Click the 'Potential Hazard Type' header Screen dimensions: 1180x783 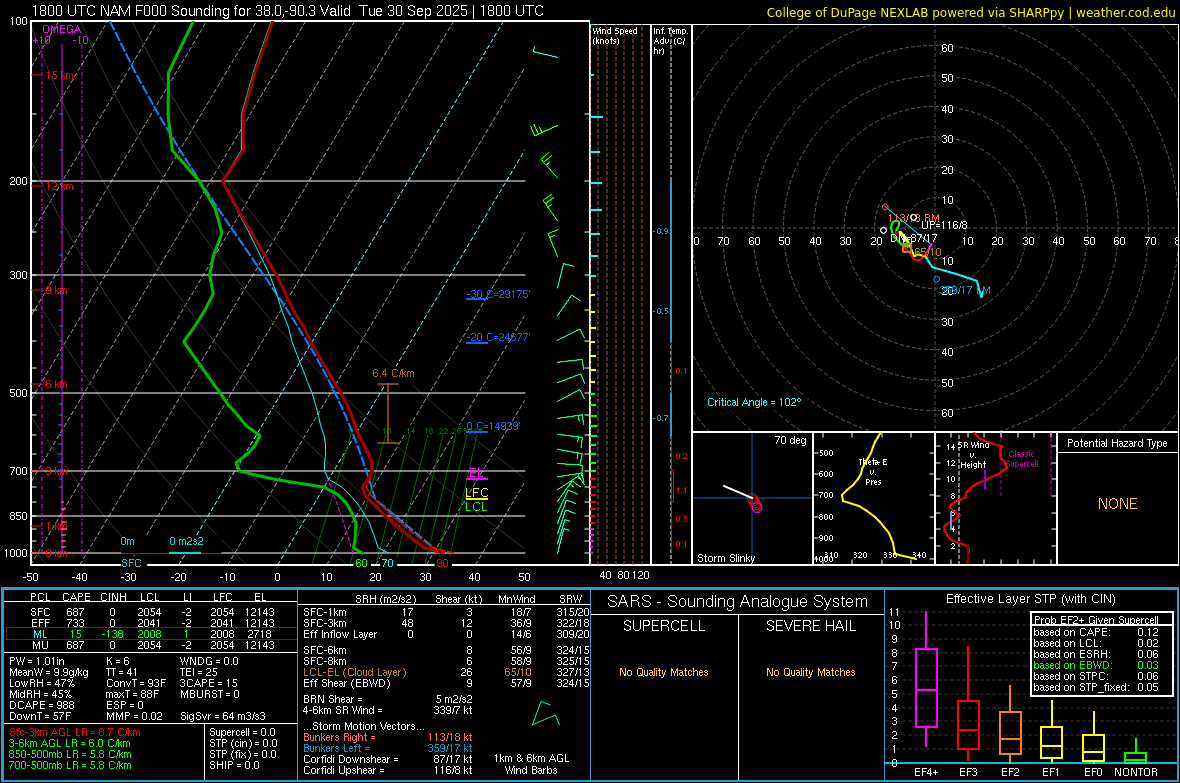click(x=1117, y=443)
